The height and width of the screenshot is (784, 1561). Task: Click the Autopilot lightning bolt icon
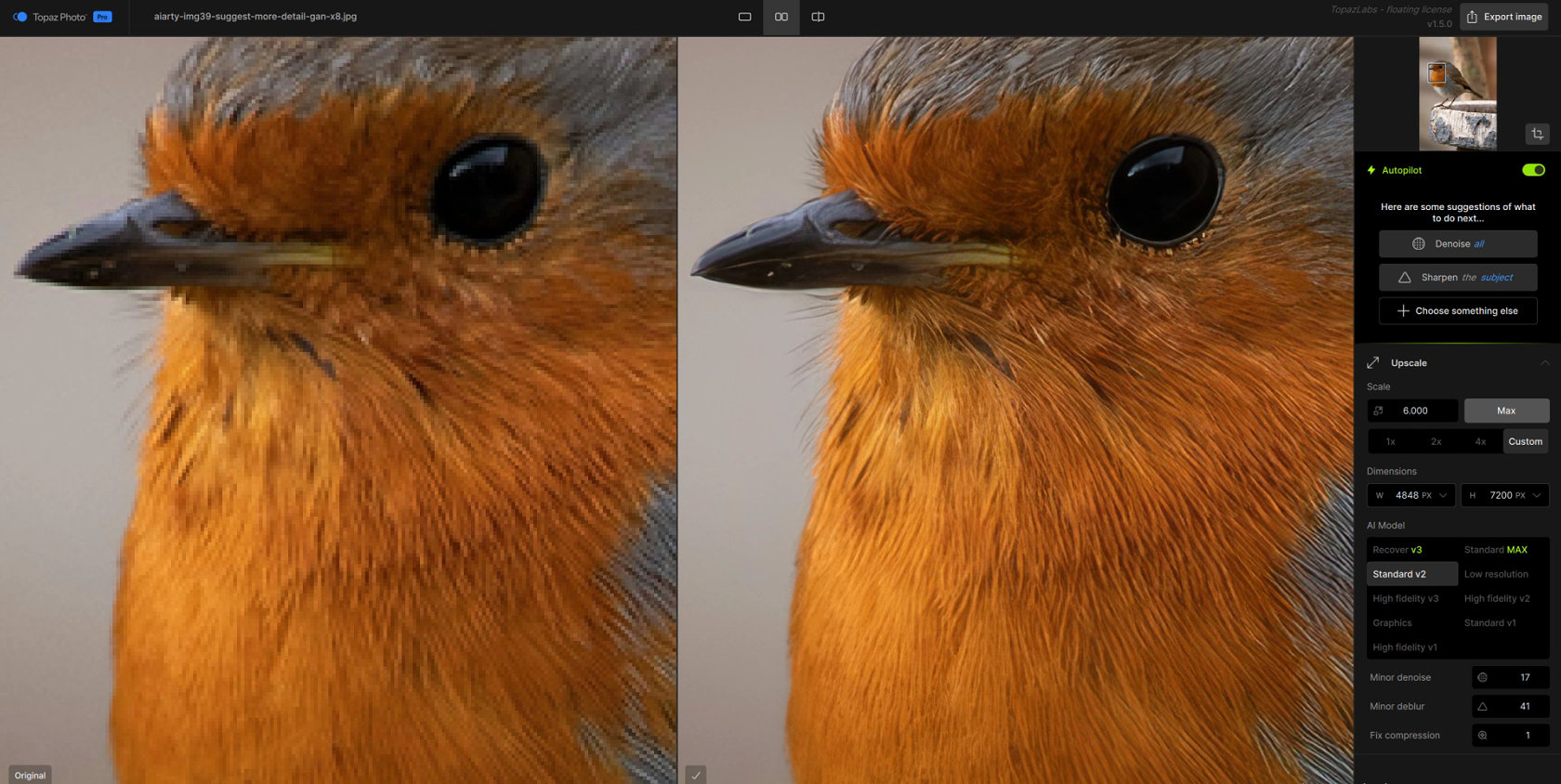click(1371, 170)
